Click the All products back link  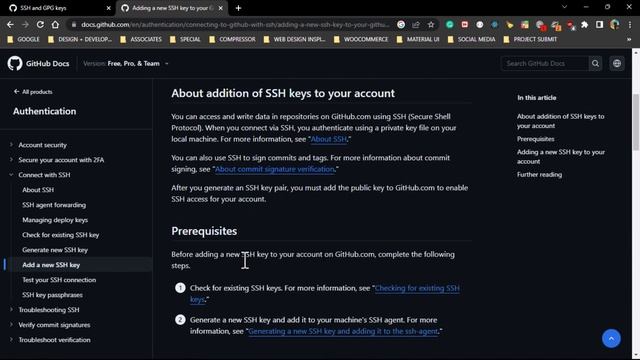click(x=33, y=92)
